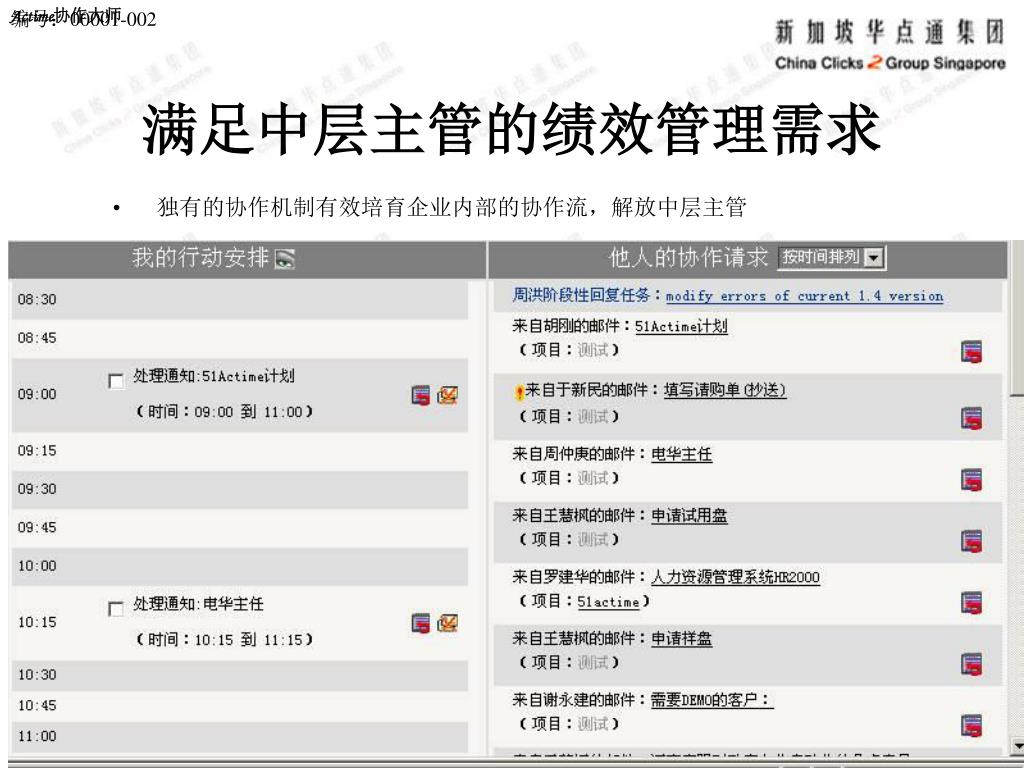Click the icon beside 我的行动安排 header
The image size is (1024, 768).
tap(285, 259)
